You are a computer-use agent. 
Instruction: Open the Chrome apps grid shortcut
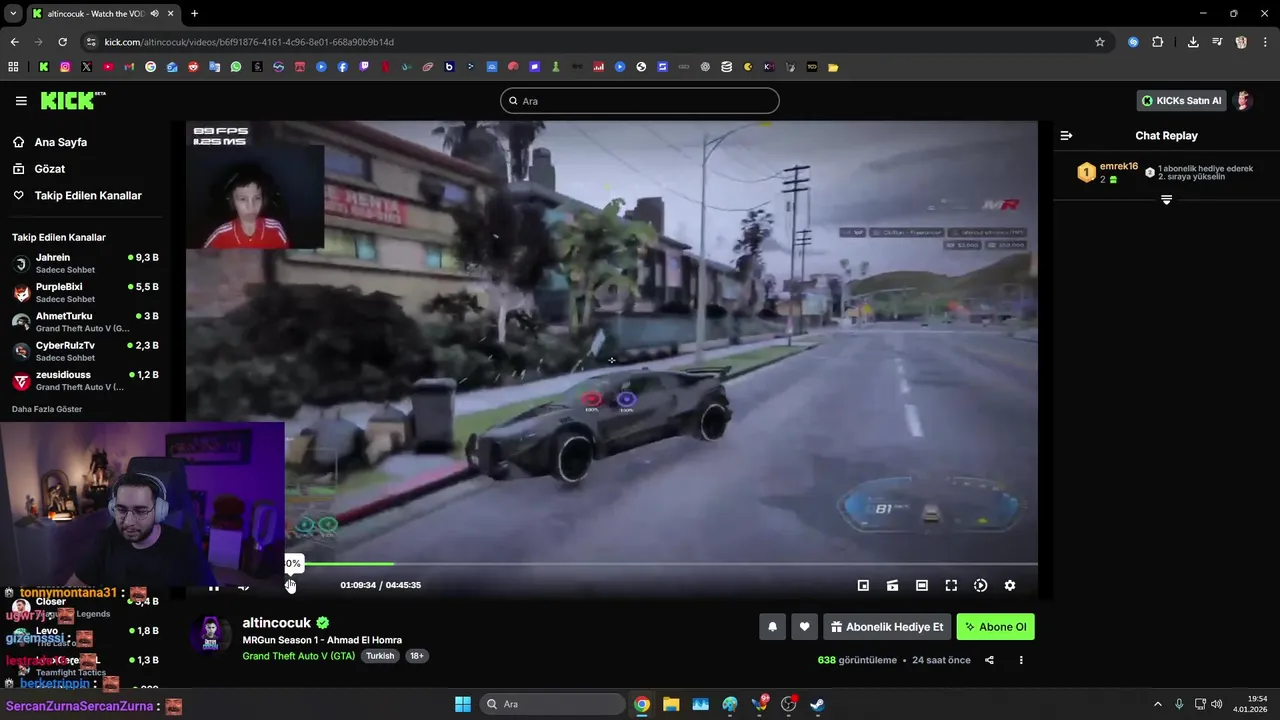[x=13, y=67]
